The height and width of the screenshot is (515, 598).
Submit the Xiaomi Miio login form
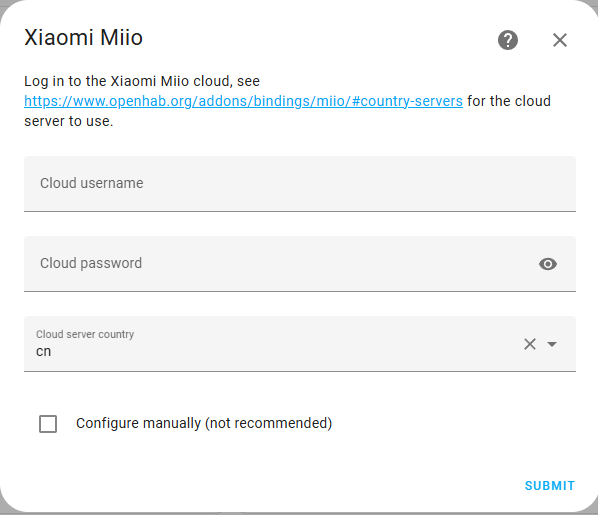tap(550, 486)
